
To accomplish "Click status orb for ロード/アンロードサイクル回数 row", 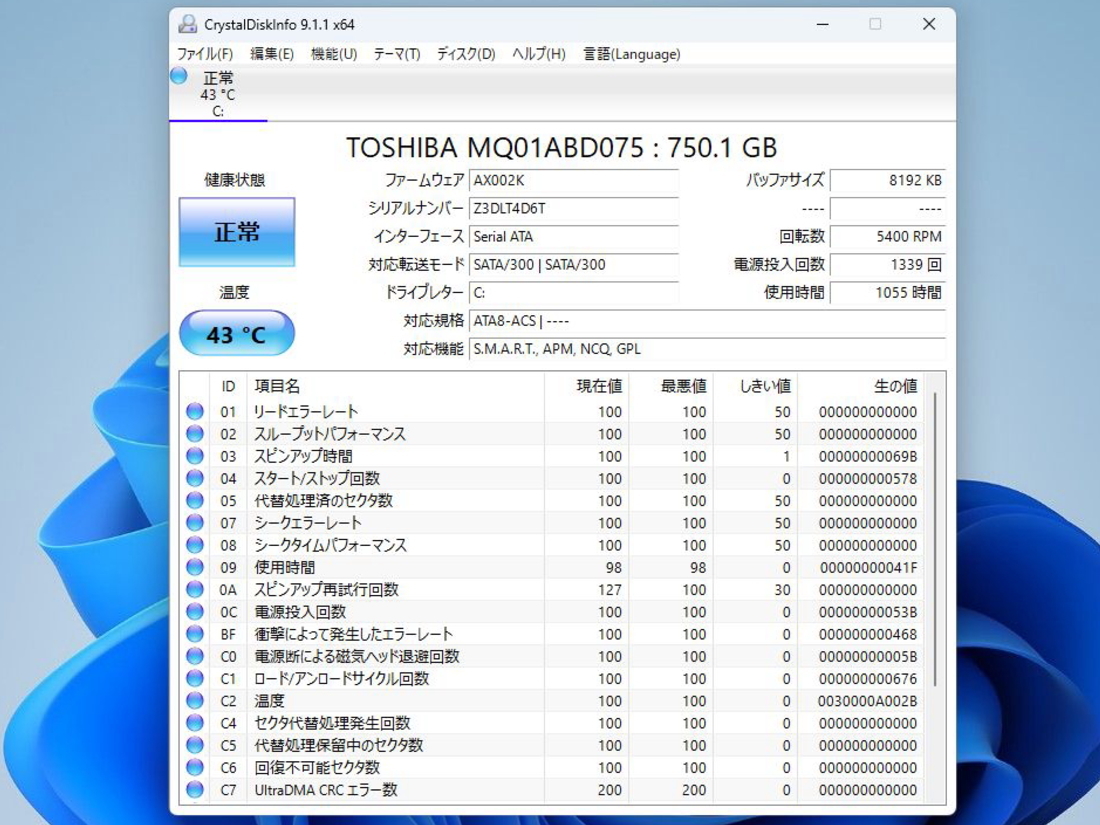I will point(195,678).
